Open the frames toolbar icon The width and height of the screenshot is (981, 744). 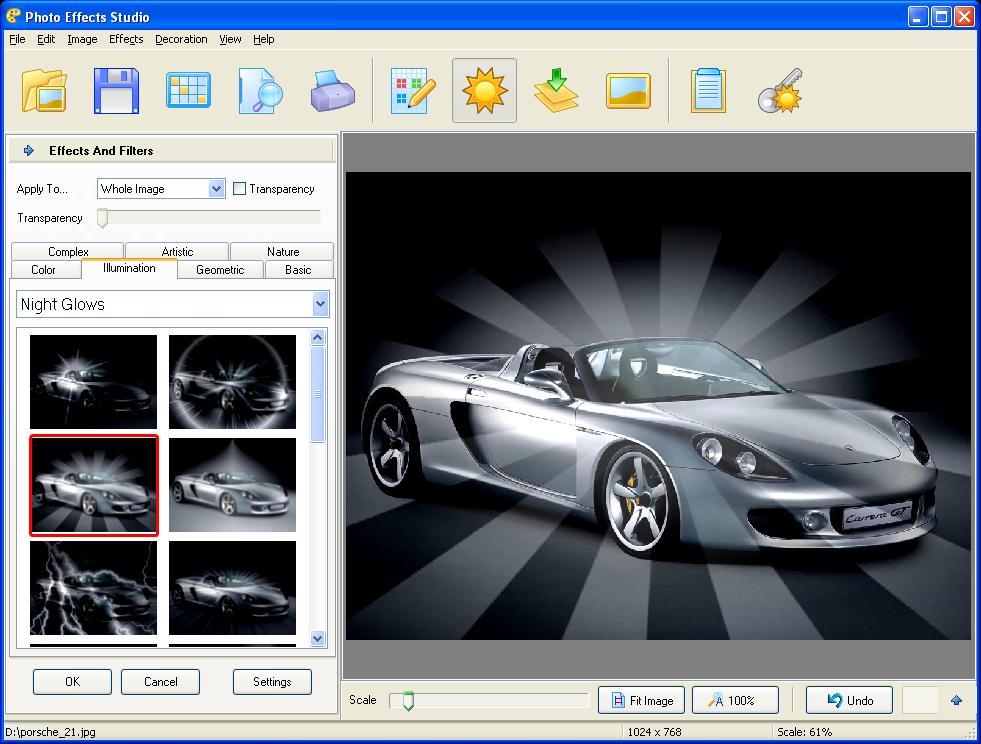pyautogui.click(x=628, y=90)
